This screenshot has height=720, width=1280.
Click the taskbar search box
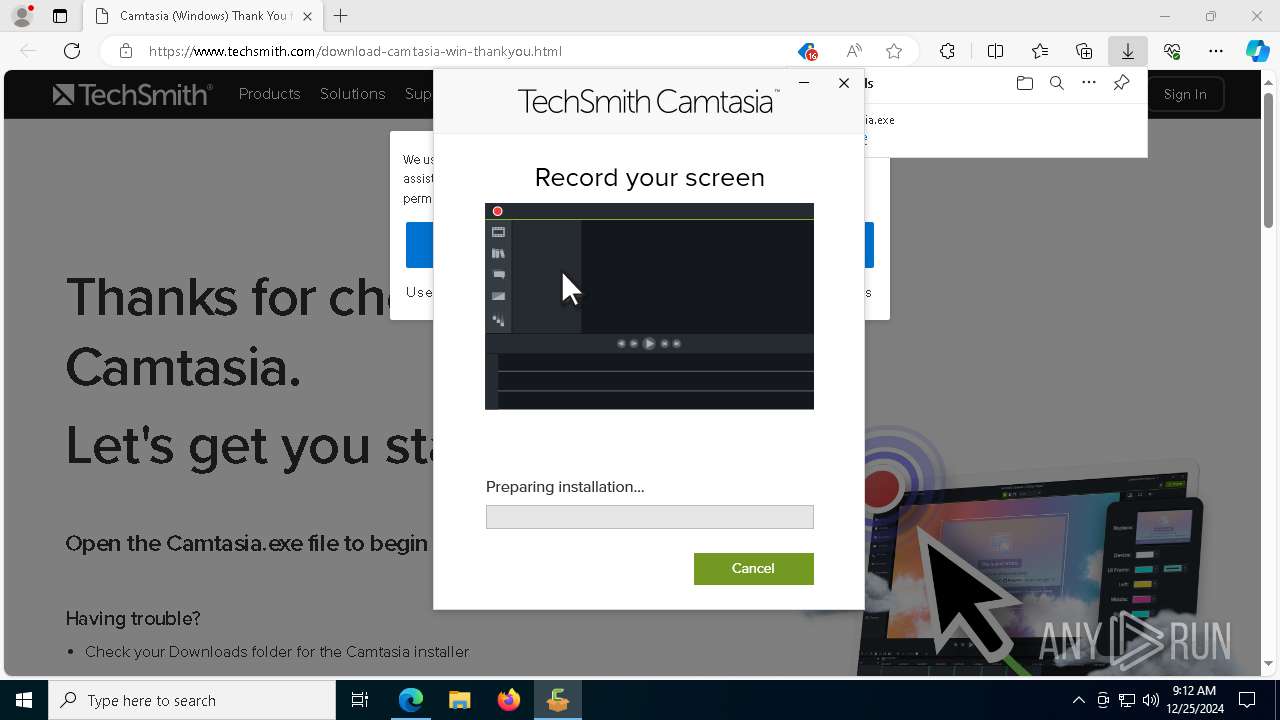(192, 700)
